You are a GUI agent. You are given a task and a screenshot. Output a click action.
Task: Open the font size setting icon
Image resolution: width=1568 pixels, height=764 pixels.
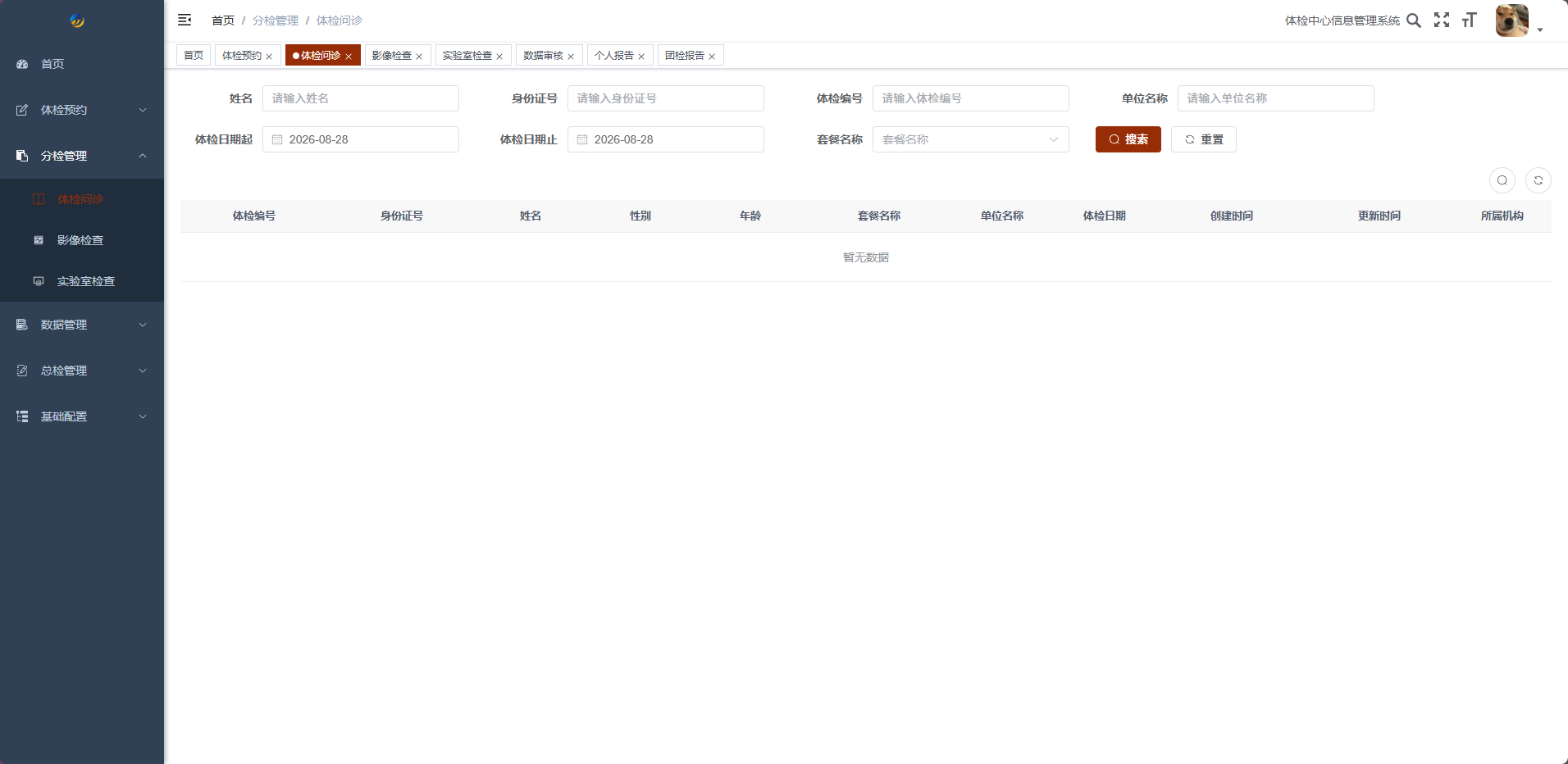click(1469, 20)
